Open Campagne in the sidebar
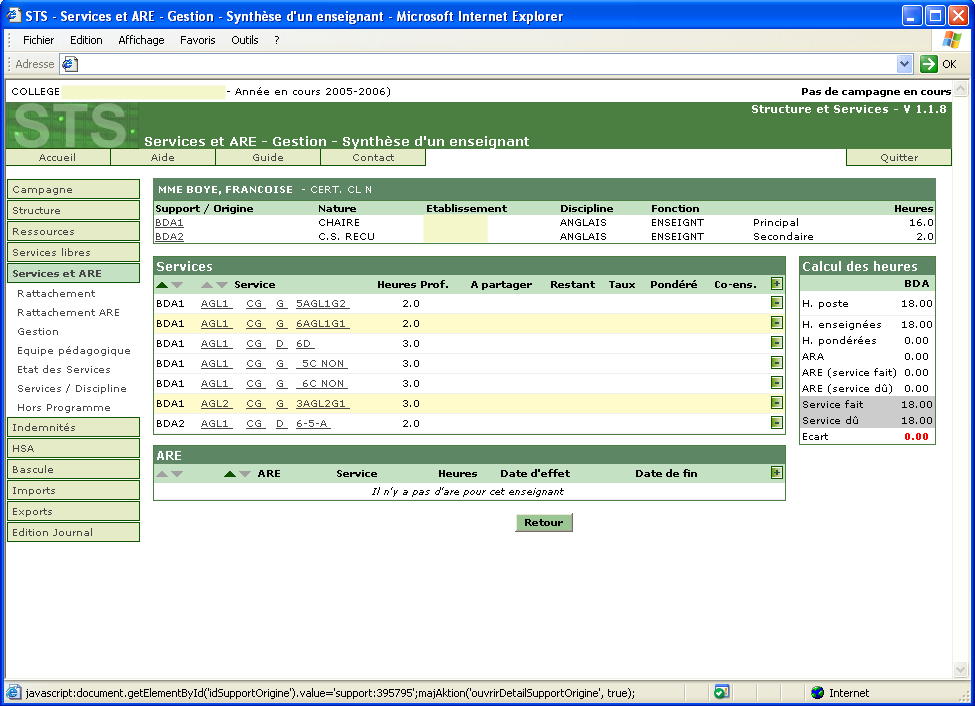The height and width of the screenshot is (706, 975). [73, 190]
